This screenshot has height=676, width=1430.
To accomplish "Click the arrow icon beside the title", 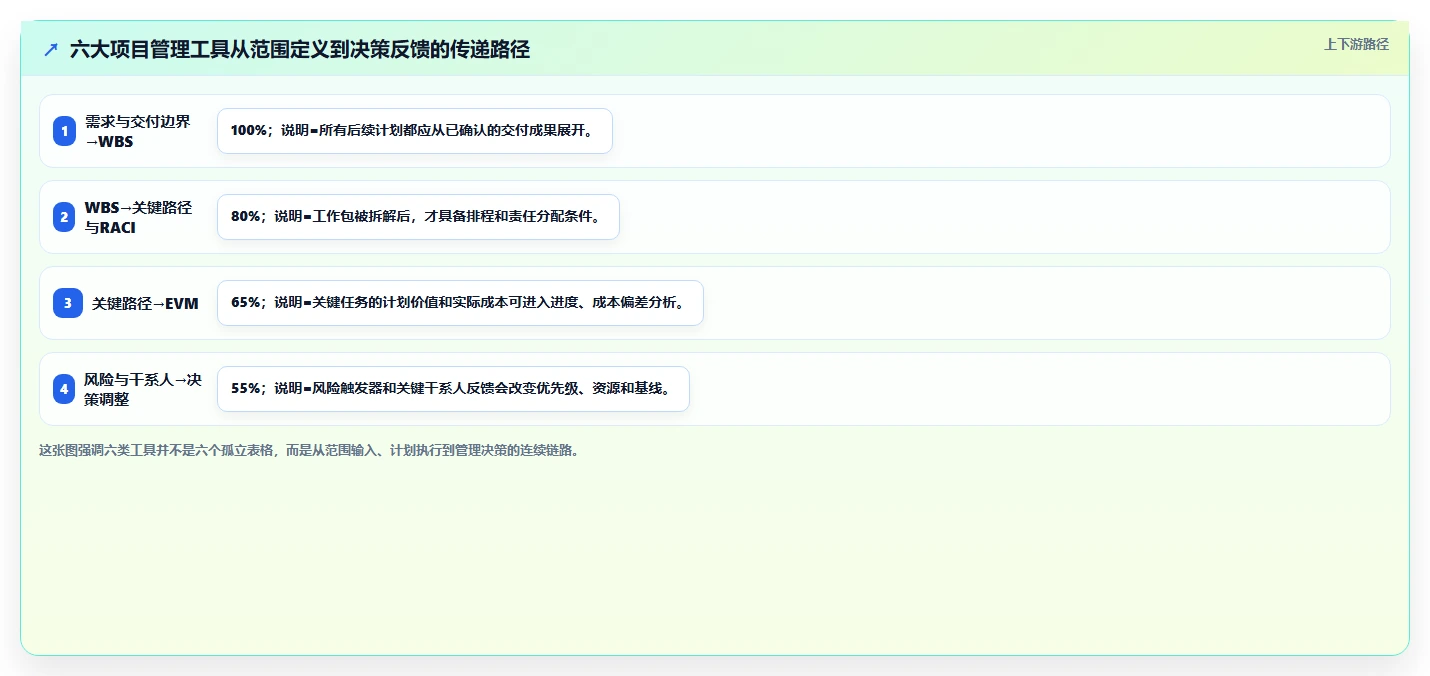I will pyautogui.click(x=51, y=49).
